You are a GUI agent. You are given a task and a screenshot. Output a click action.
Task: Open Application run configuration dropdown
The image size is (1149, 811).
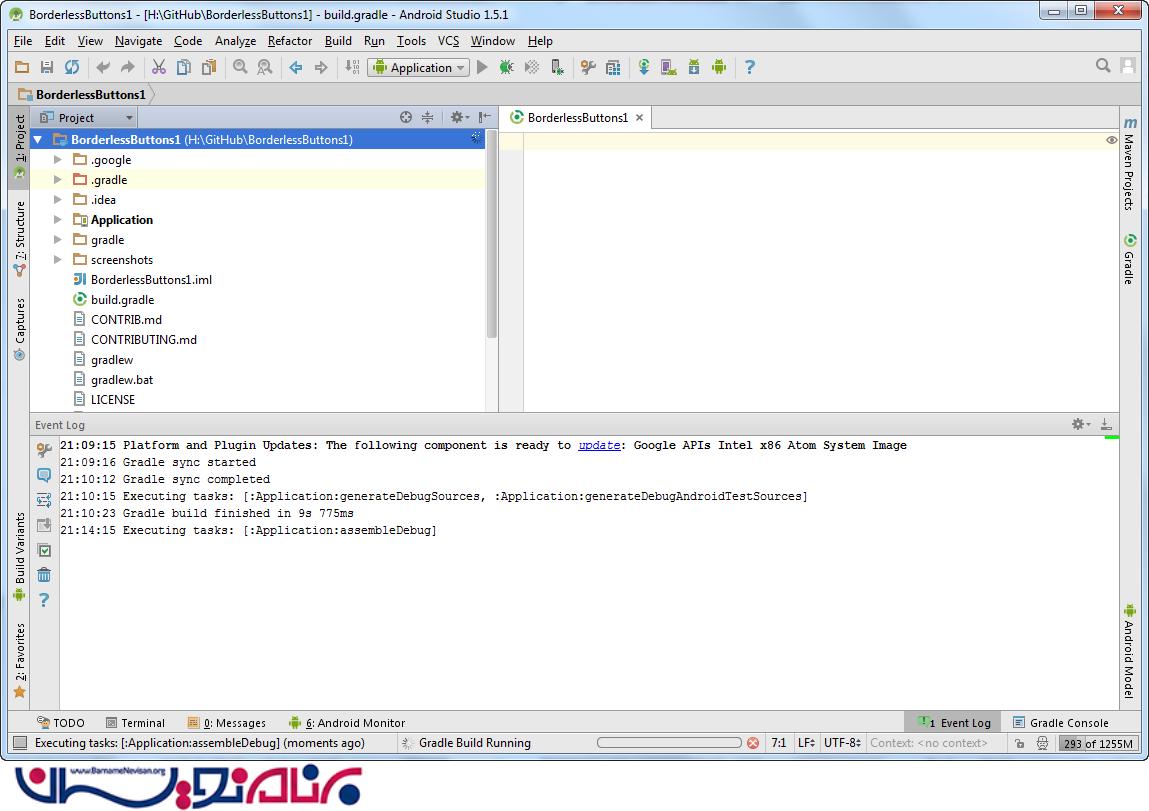point(418,67)
